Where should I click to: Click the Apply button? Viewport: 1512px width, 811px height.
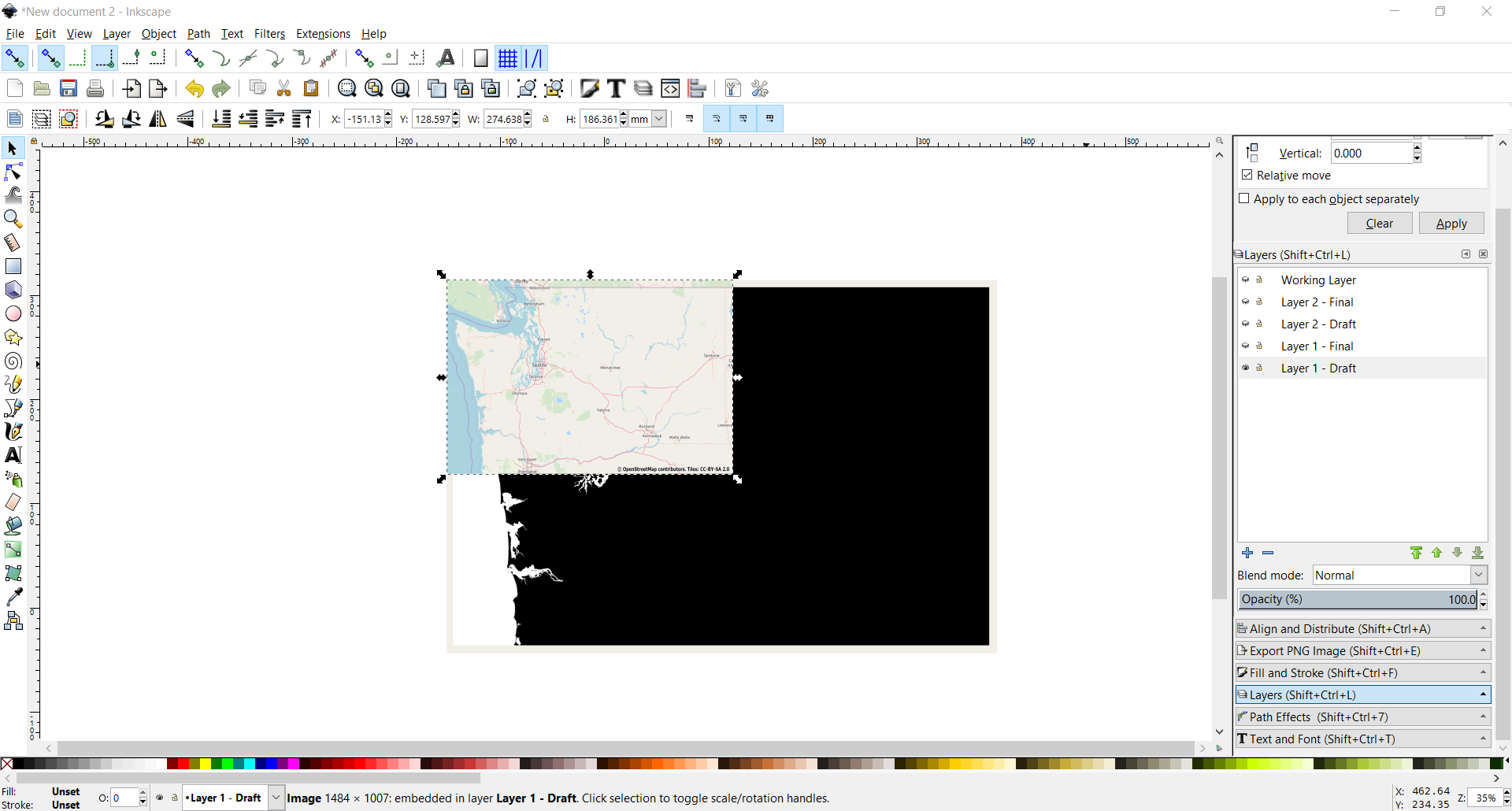[x=1451, y=224]
